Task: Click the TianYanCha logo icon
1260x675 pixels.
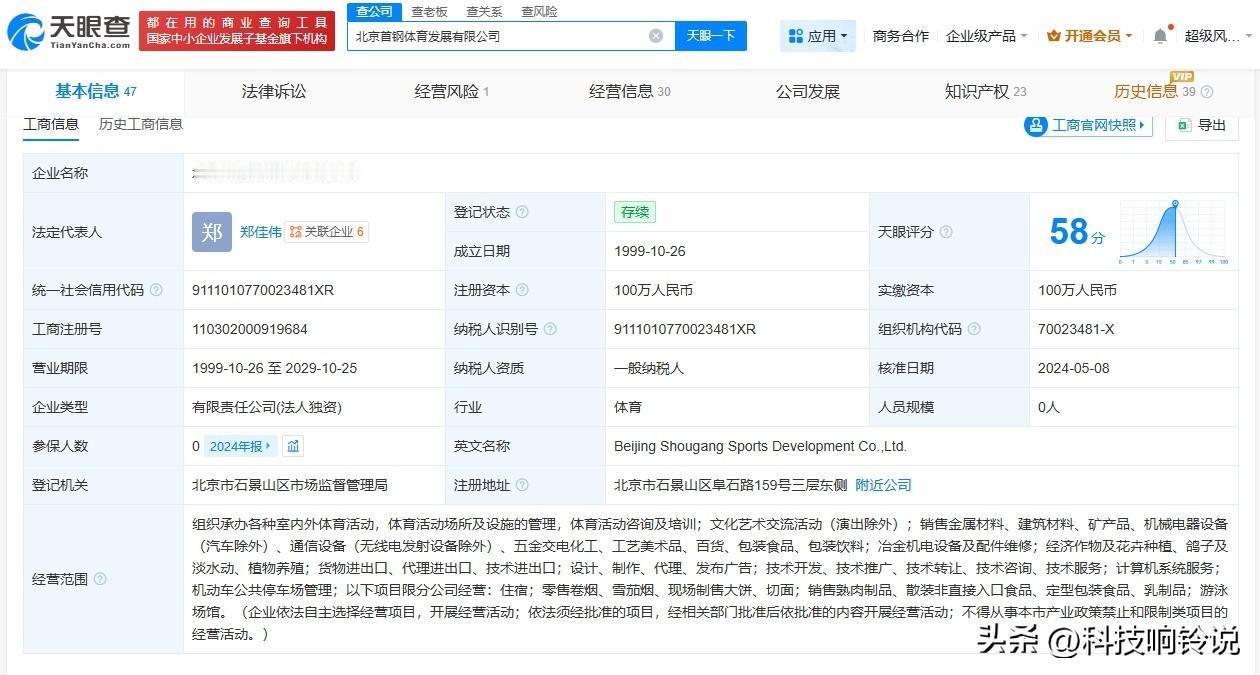Action: [25, 32]
